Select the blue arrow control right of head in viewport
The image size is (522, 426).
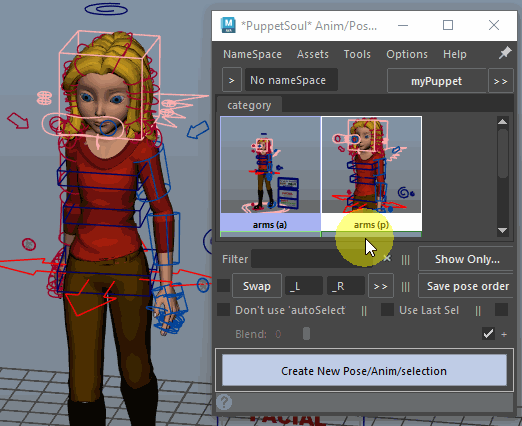198,130
